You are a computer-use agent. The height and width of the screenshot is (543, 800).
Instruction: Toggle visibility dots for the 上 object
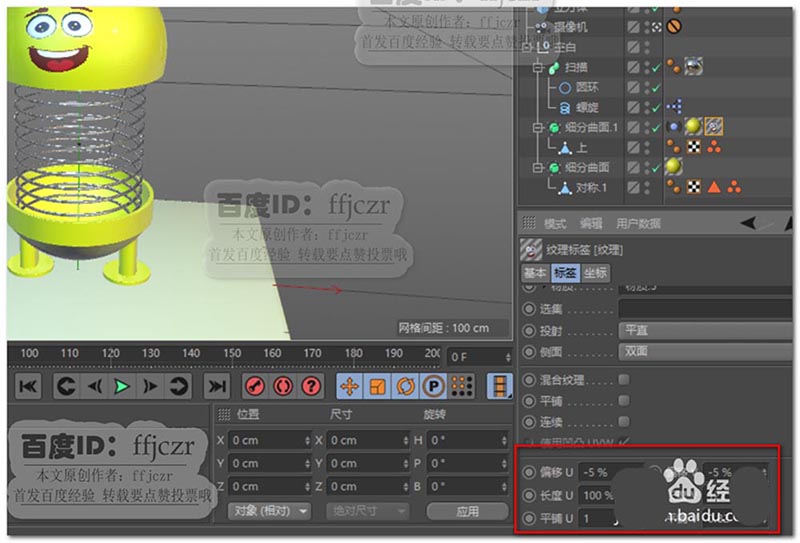coord(647,147)
